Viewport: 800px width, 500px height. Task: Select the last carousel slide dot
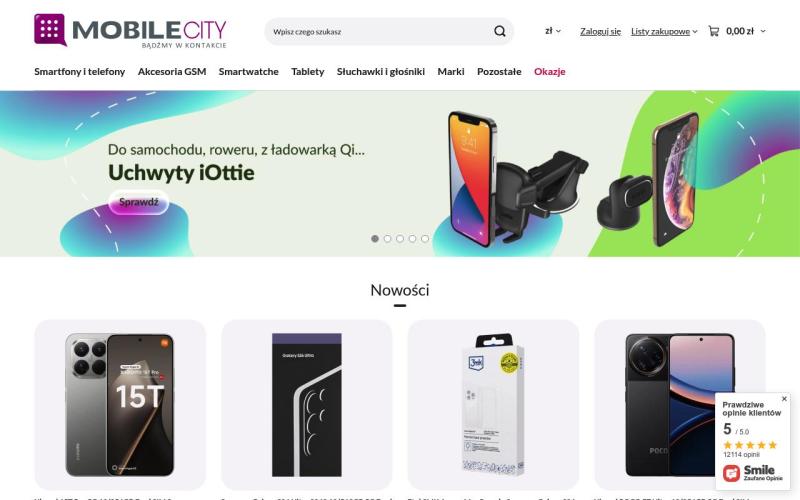point(425,238)
